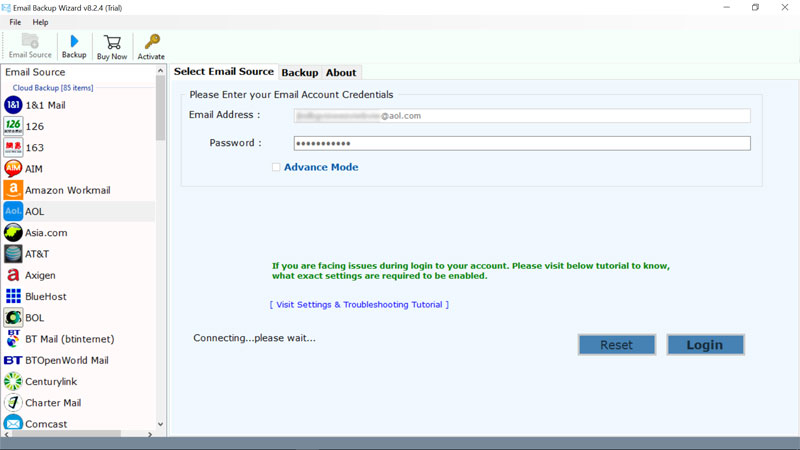Screen dimensions: 800x450
Task: Select the AT&T source icon
Action: coord(13,254)
